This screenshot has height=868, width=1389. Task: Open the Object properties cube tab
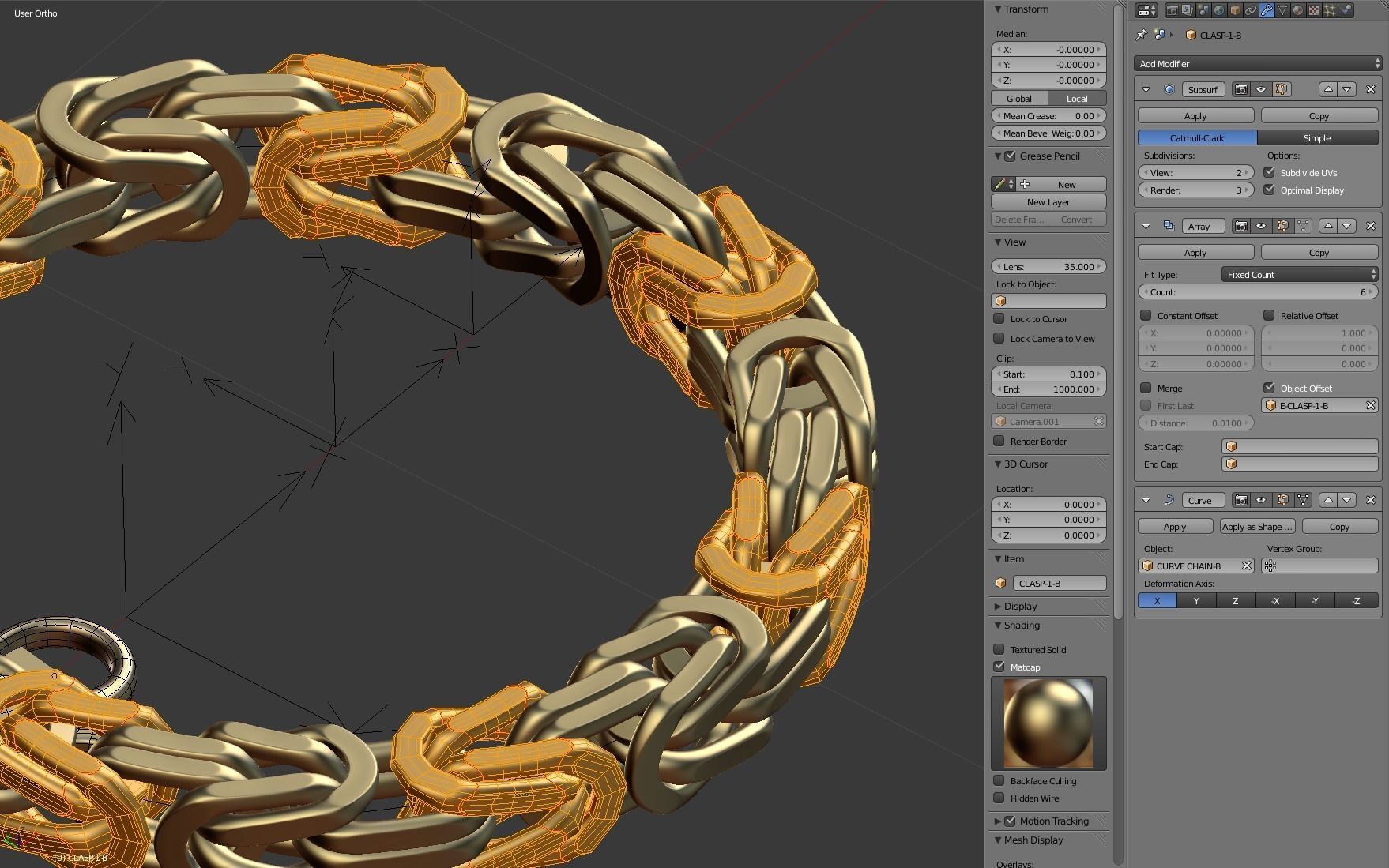click(1235, 10)
